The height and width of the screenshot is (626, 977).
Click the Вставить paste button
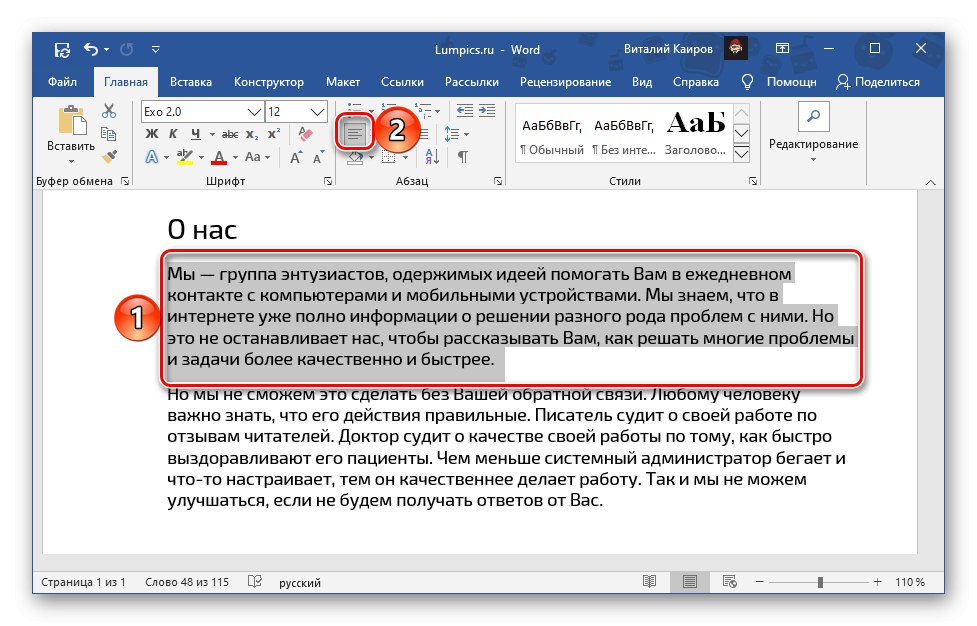tap(71, 128)
